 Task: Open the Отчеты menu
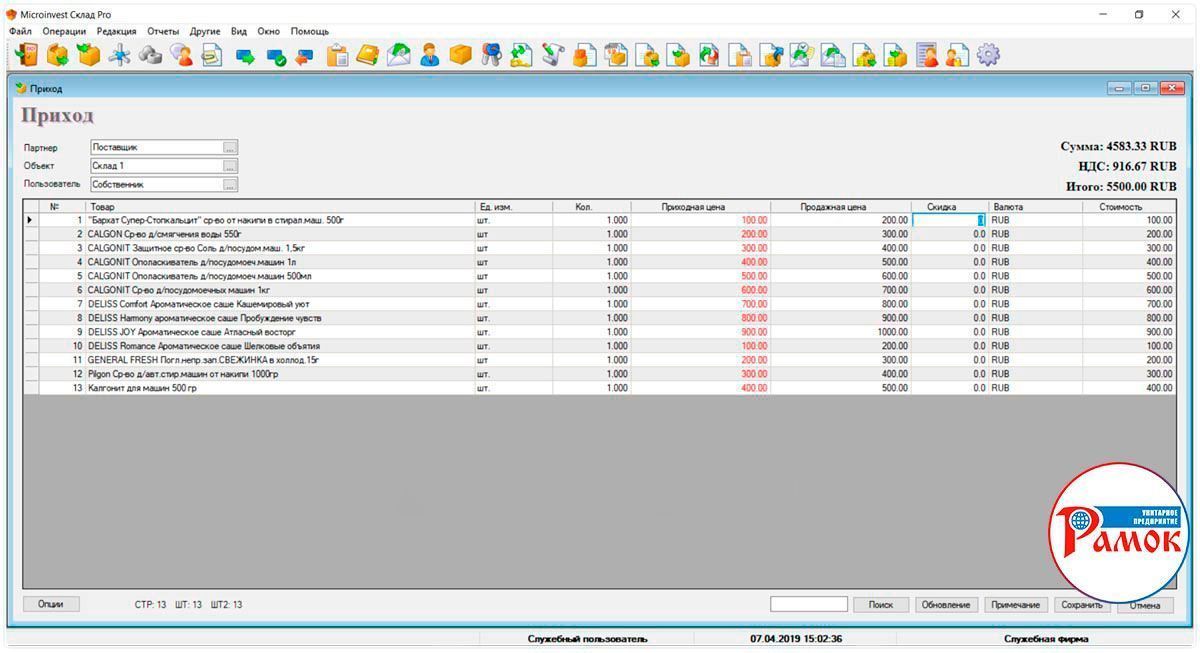click(x=163, y=31)
